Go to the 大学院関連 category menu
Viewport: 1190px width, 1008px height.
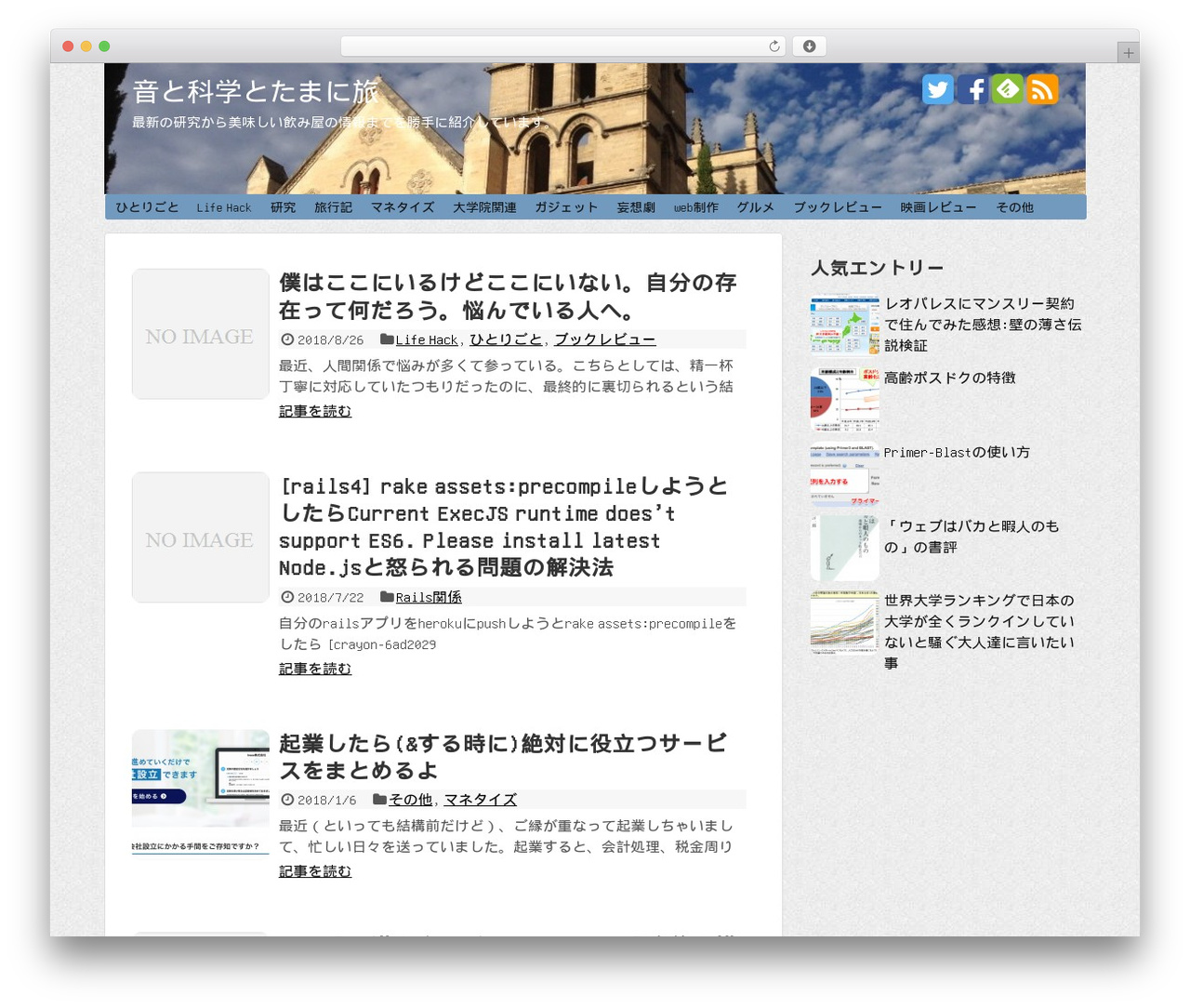[x=484, y=207]
